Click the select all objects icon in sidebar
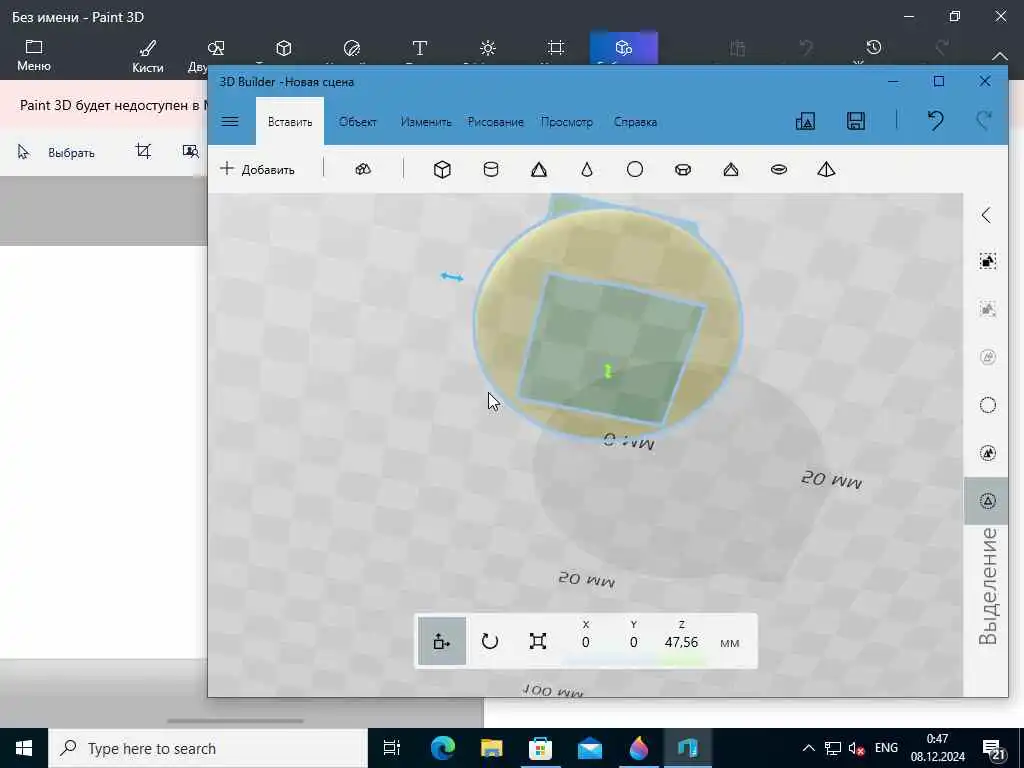This screenshot has height=768, width=1024. [x=987, y=261]
